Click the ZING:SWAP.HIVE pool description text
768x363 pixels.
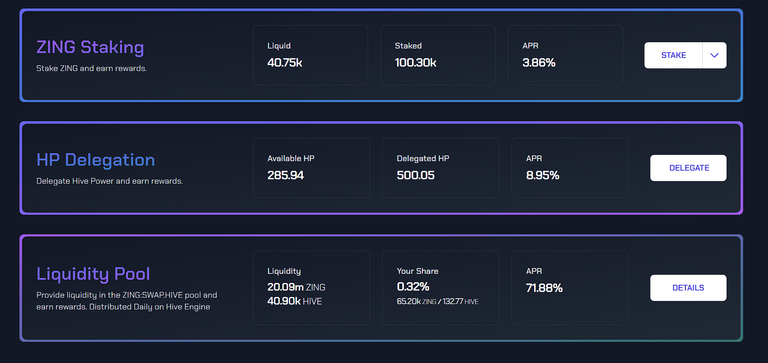126,301
